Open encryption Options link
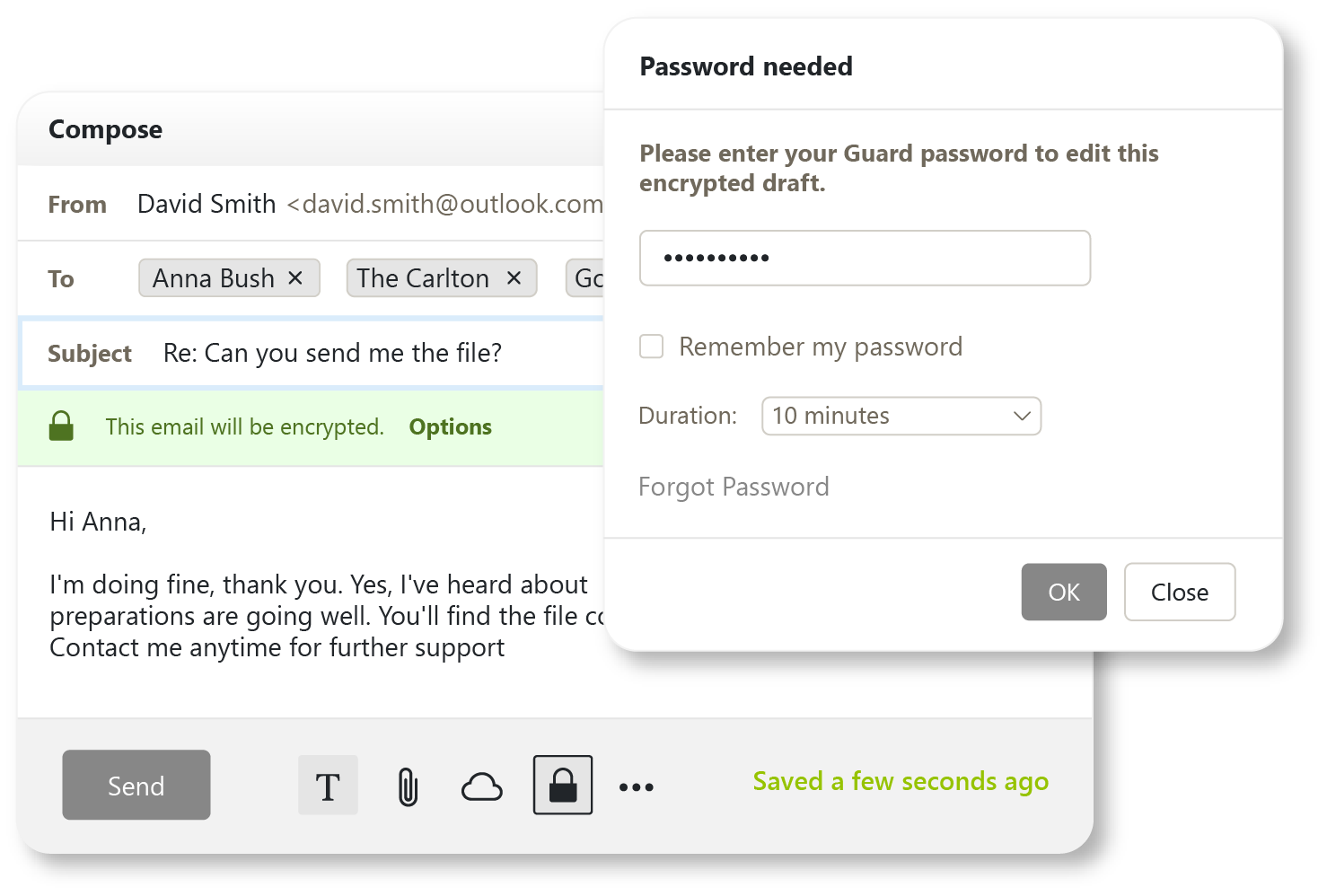The height and width of the screenshot is (896, 1327). click(450, 427)
